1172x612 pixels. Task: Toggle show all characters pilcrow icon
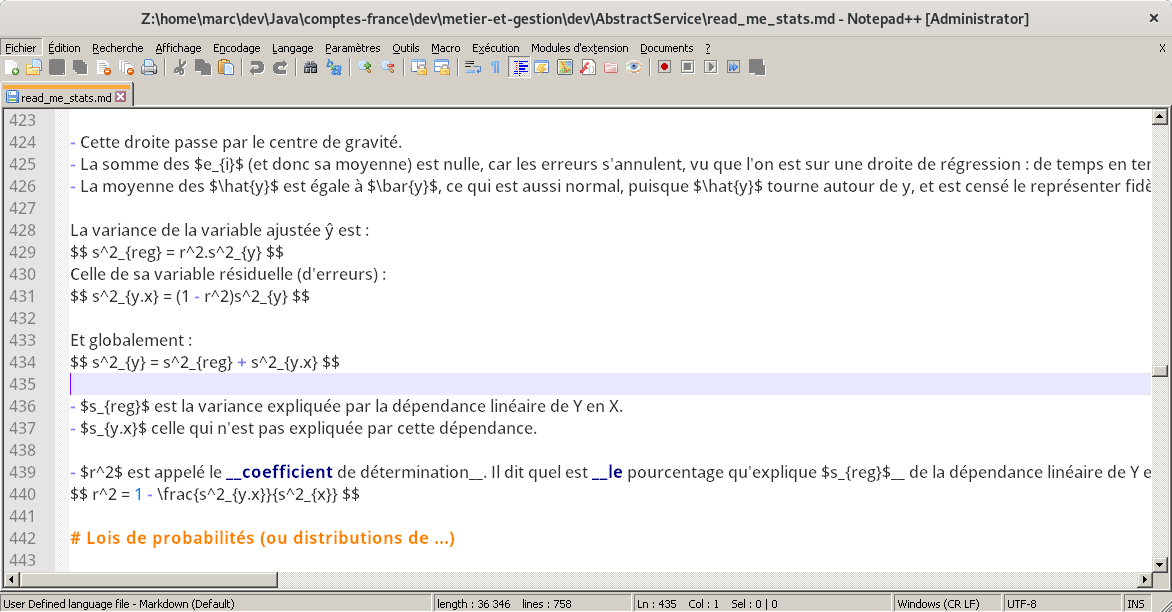coord(495,67)
